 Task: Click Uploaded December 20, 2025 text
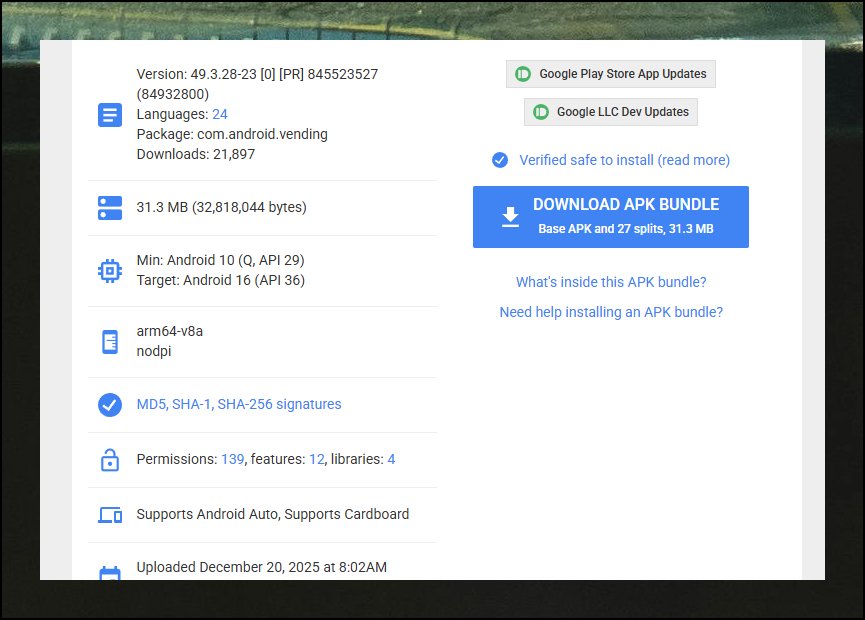[x=261, y=567]
